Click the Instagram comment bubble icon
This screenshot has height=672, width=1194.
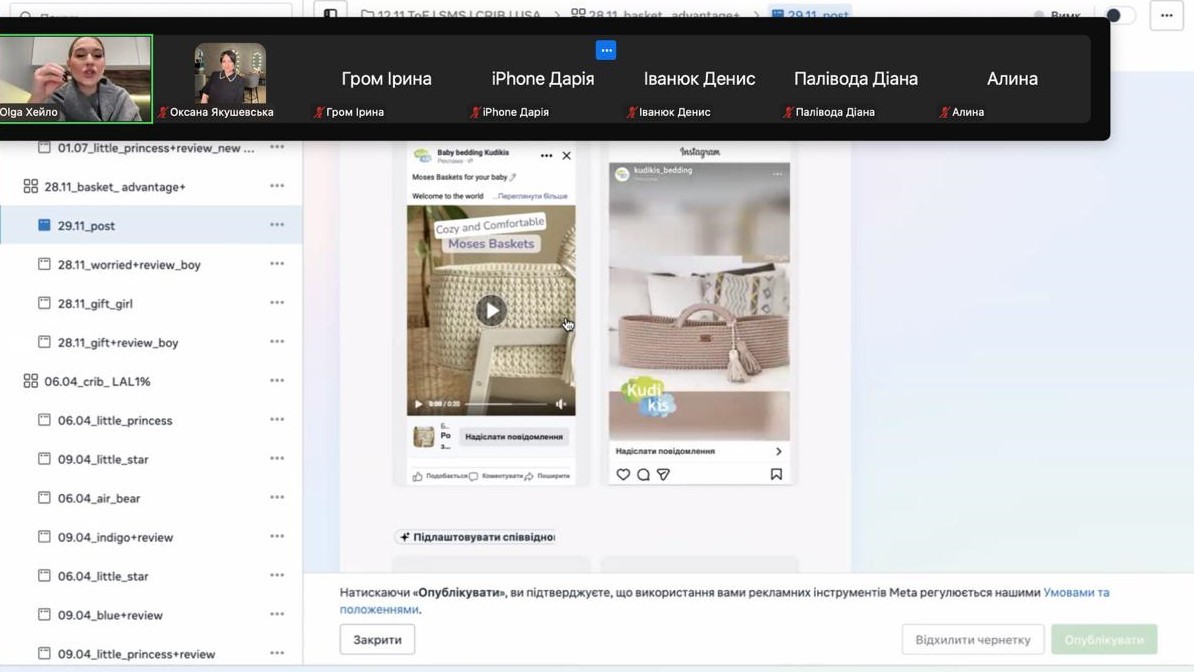[x=643, y=475]
